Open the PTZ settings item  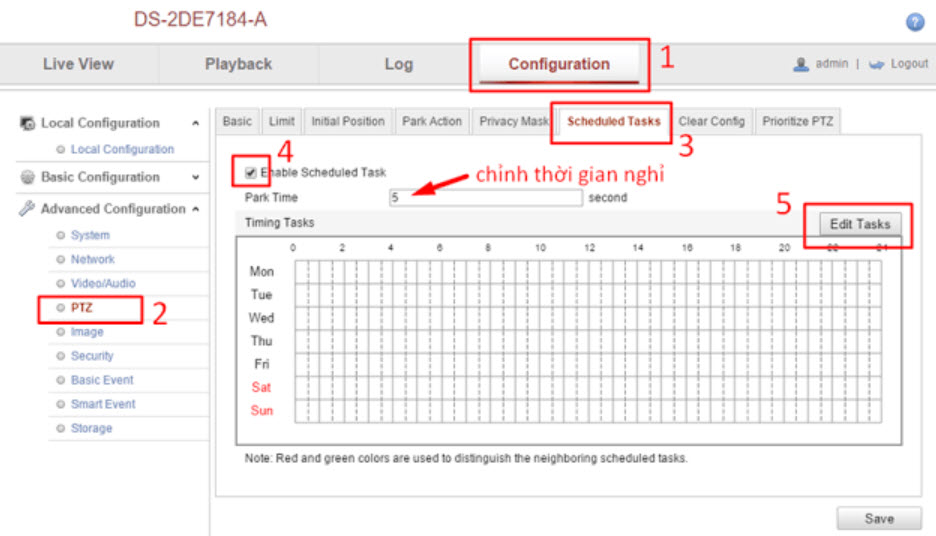pos(81,308)
